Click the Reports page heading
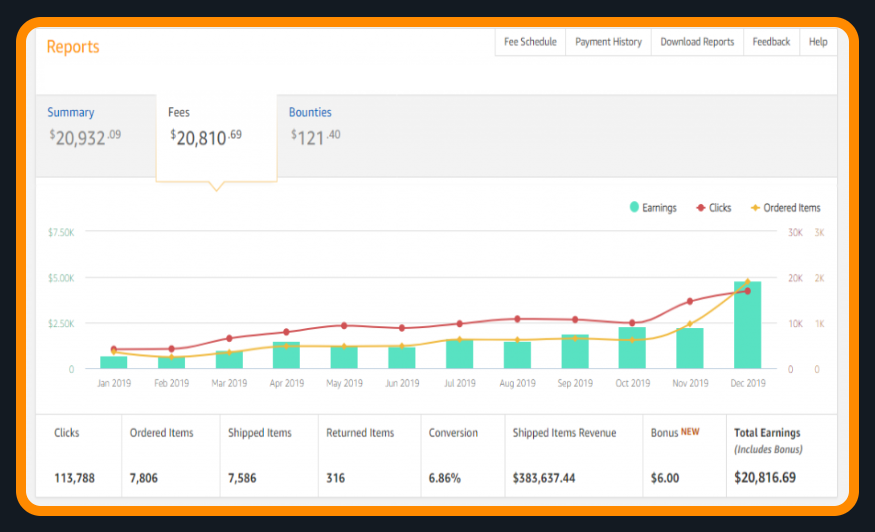The width and height of the screenshot is (875, 532). tap(73, 47)
